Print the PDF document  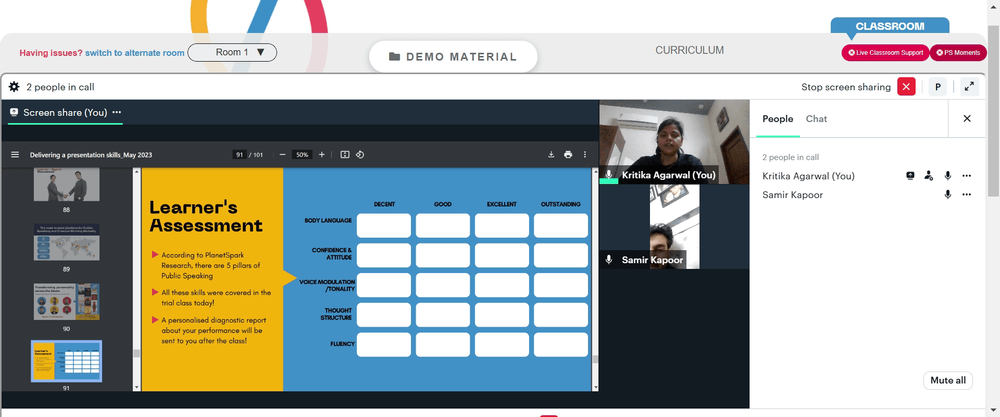coord(568,154)
